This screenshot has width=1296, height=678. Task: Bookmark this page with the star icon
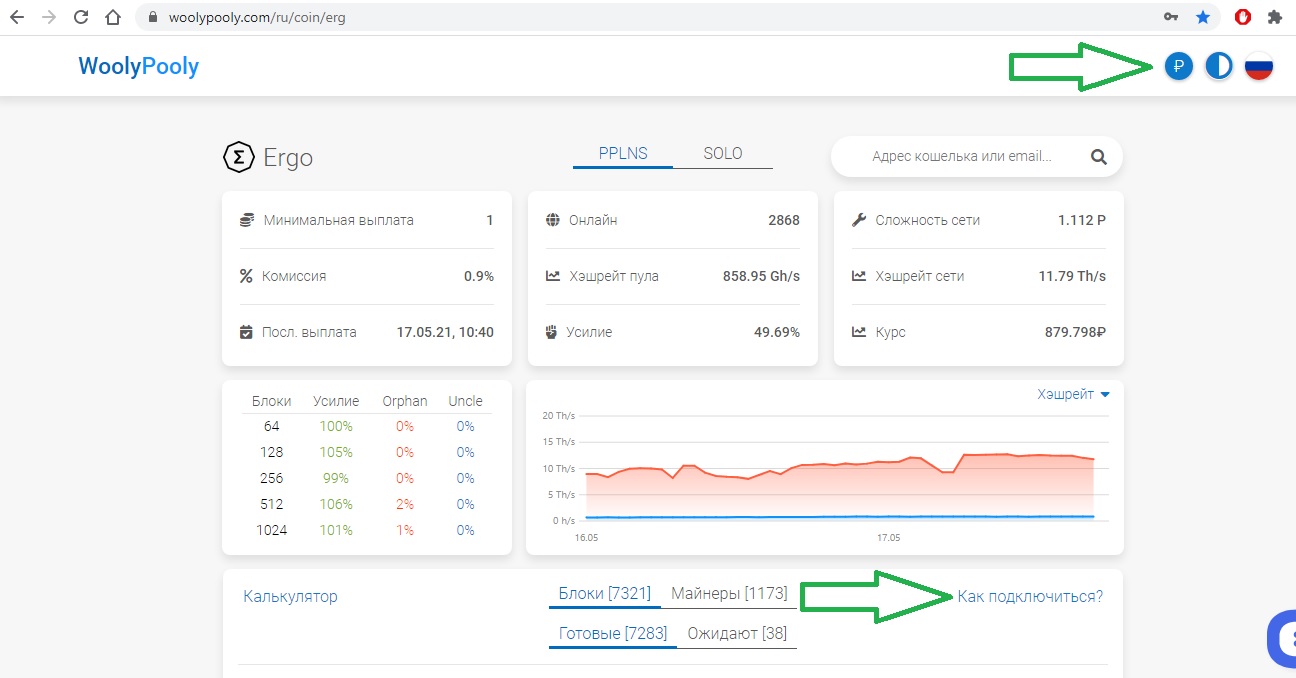tap(1203, 17)
